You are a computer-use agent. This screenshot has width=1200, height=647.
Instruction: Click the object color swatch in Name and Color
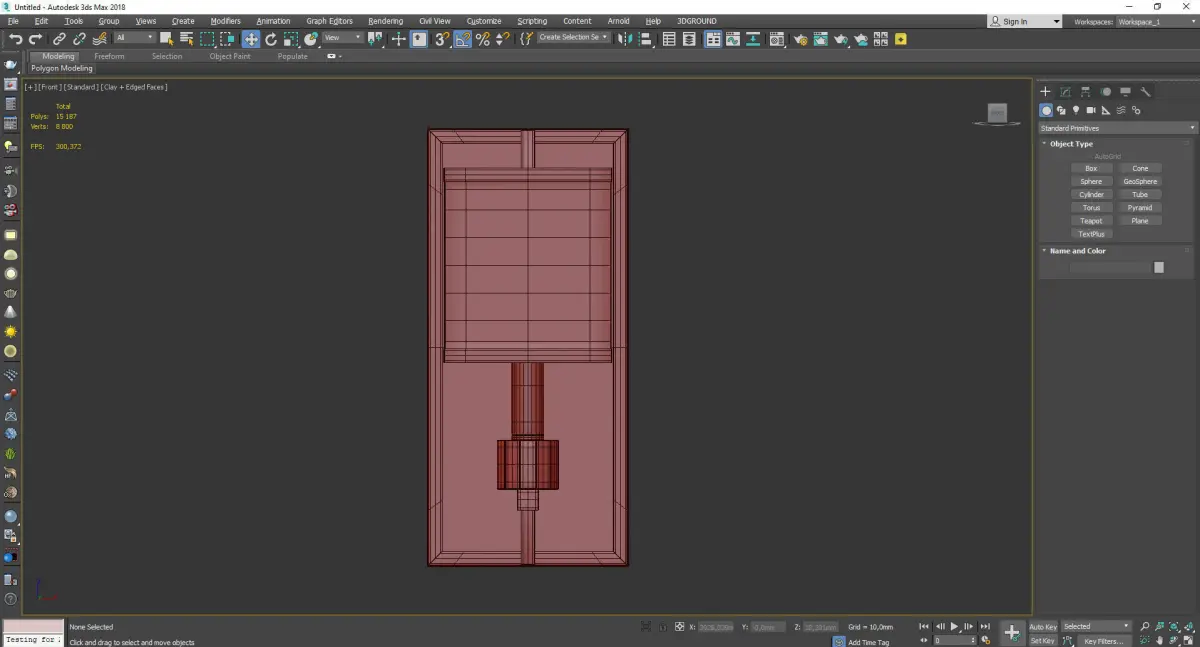(x=1158, y=267)
